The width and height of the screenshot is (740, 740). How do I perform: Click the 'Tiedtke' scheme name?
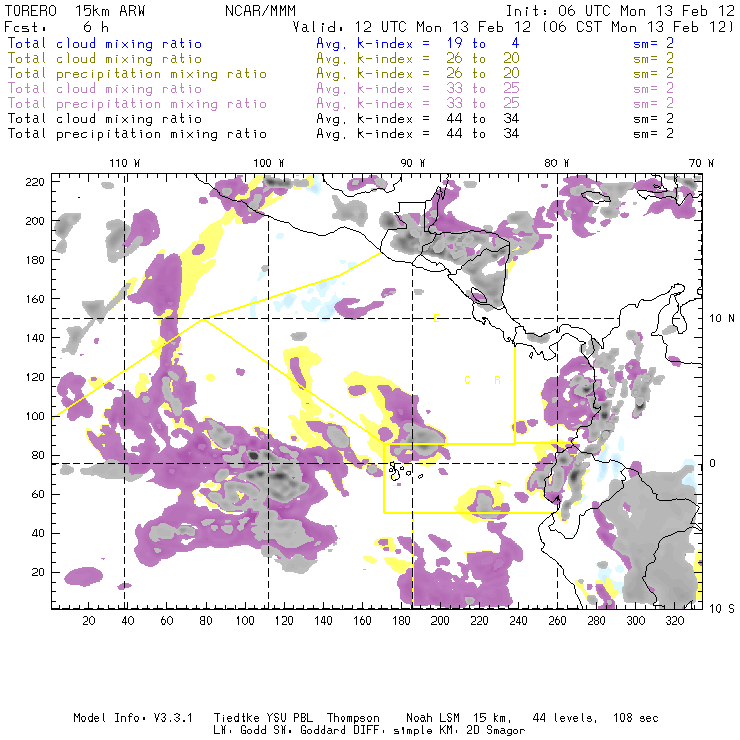(237, 718)
